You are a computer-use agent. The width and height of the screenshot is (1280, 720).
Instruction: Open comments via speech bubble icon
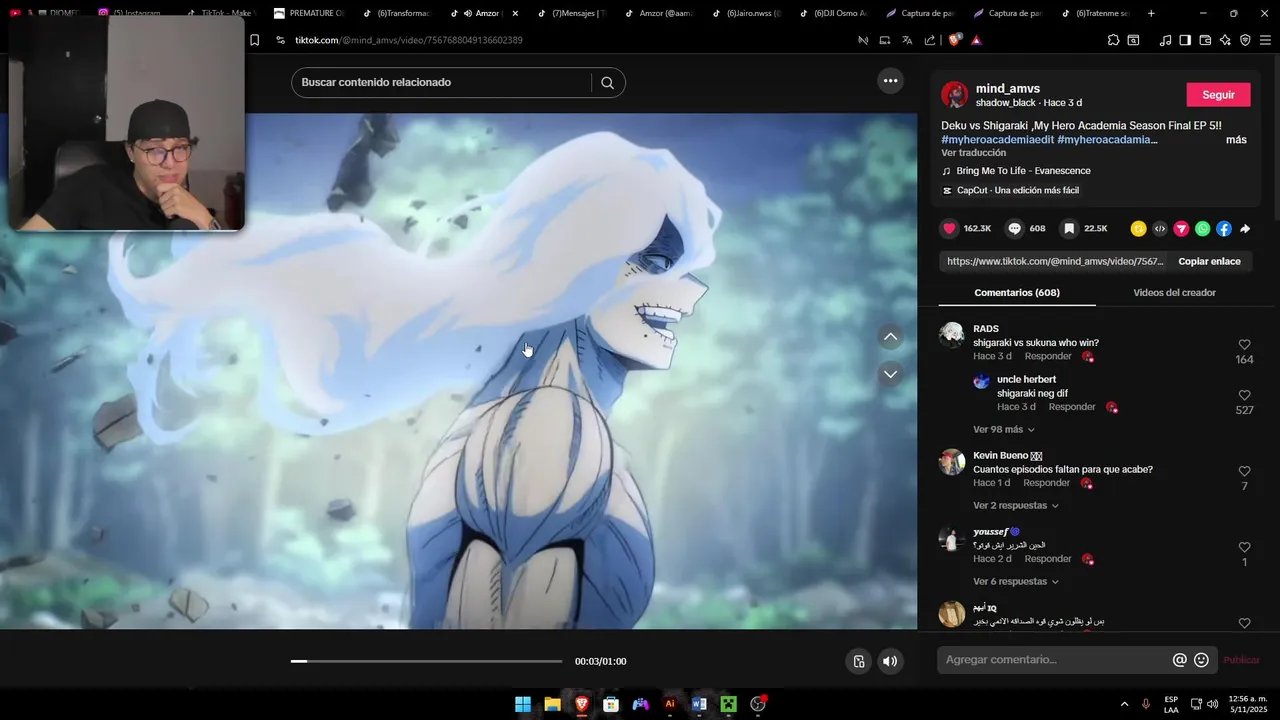click(1014, 229)
